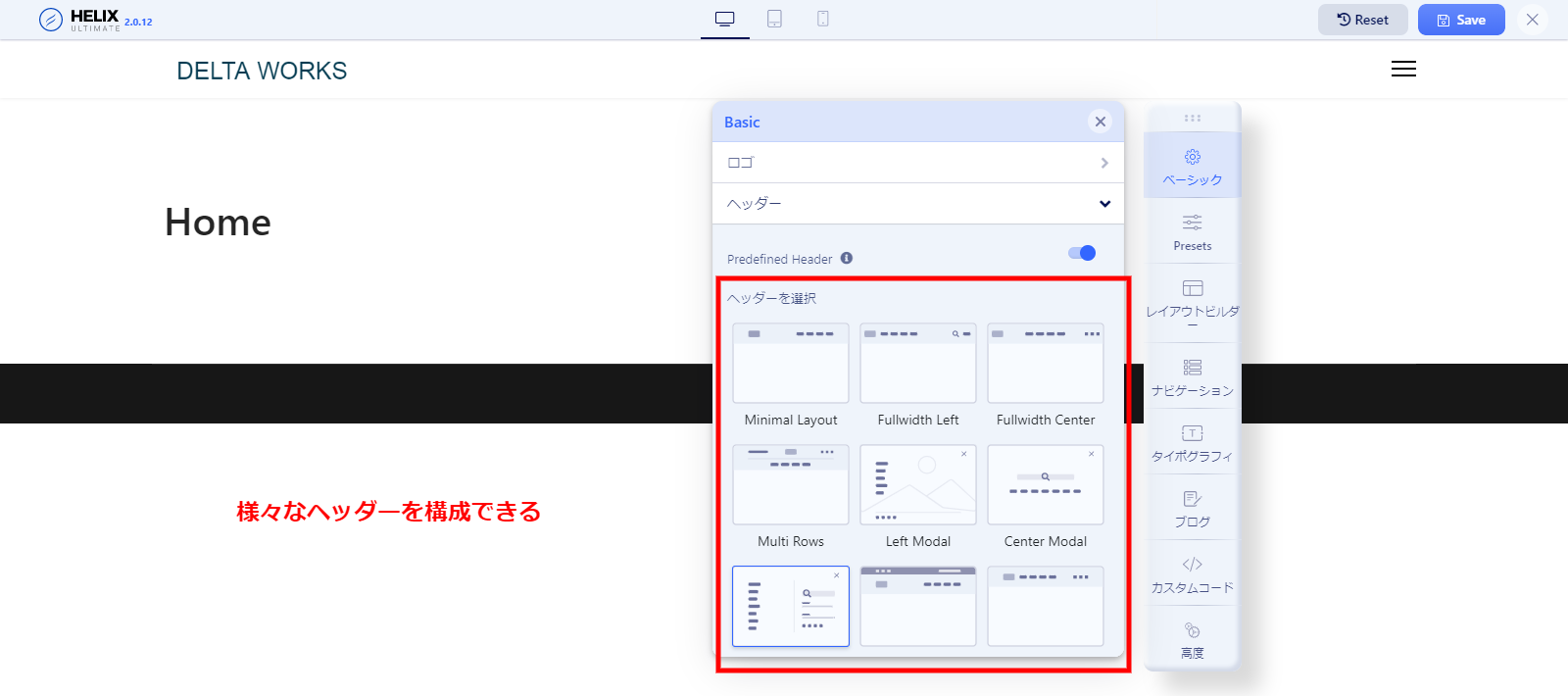Viewport: 1568px width, 696px height.
Task: Close the Basic panel
Action: [1101, 122]
